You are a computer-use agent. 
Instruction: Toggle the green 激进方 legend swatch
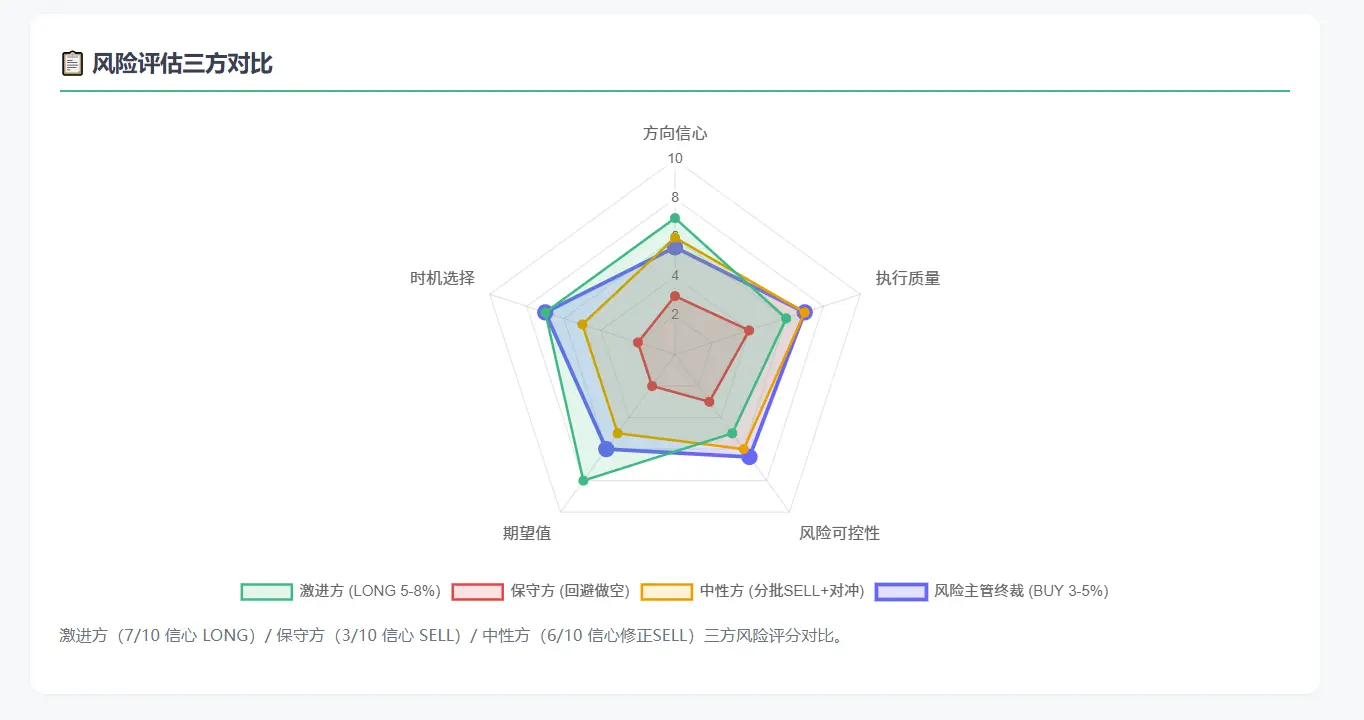(266, 591)
